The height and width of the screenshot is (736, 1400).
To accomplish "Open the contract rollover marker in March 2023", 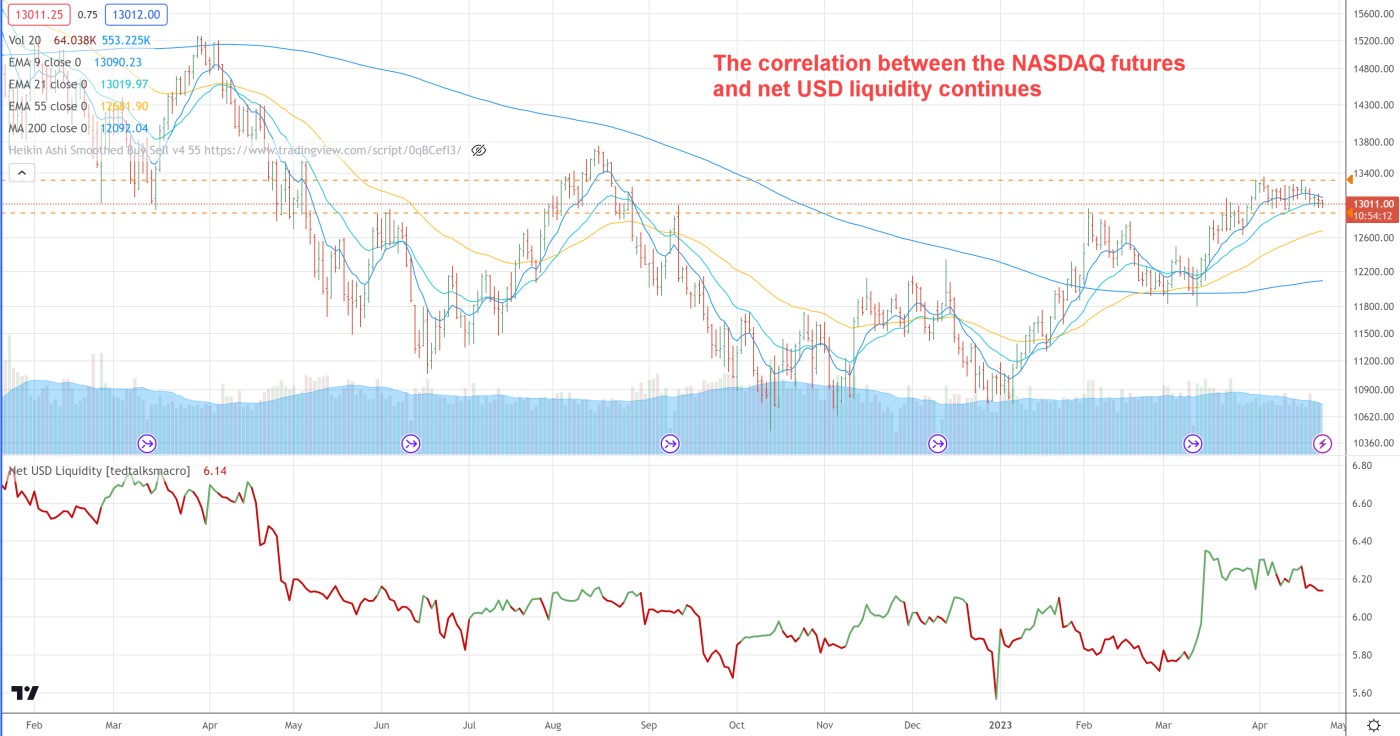I will 1193,443.
